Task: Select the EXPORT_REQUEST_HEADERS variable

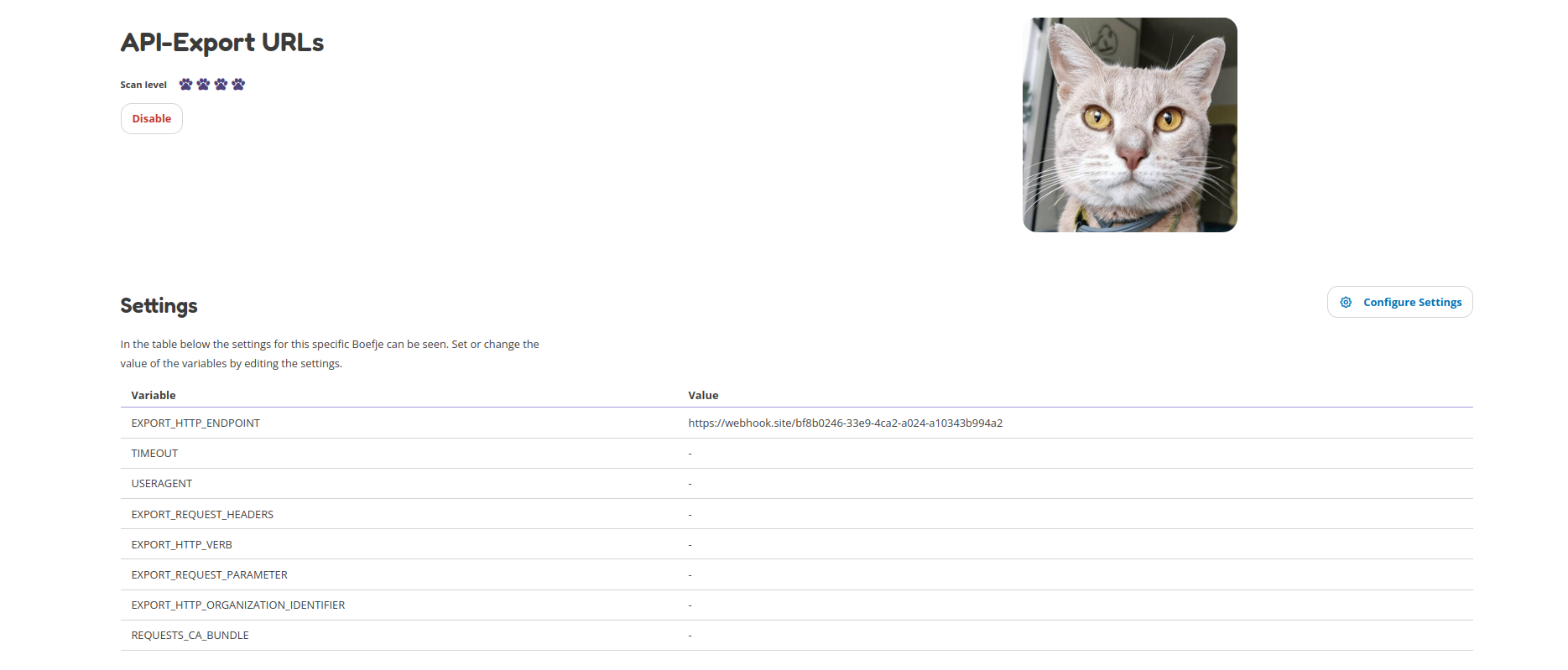Action: 202,515
